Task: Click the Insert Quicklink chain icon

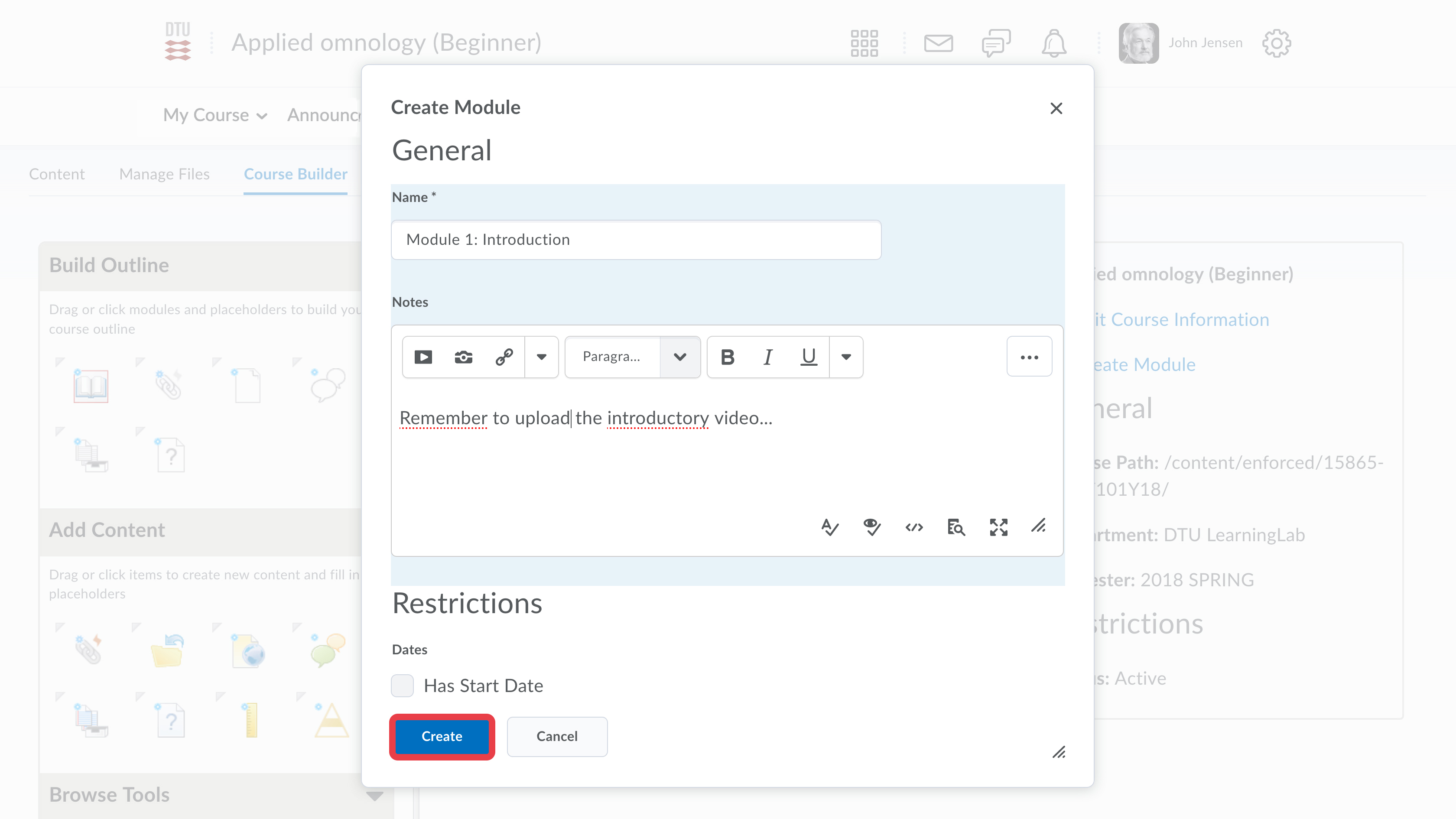Action: (x=504, y=357)
